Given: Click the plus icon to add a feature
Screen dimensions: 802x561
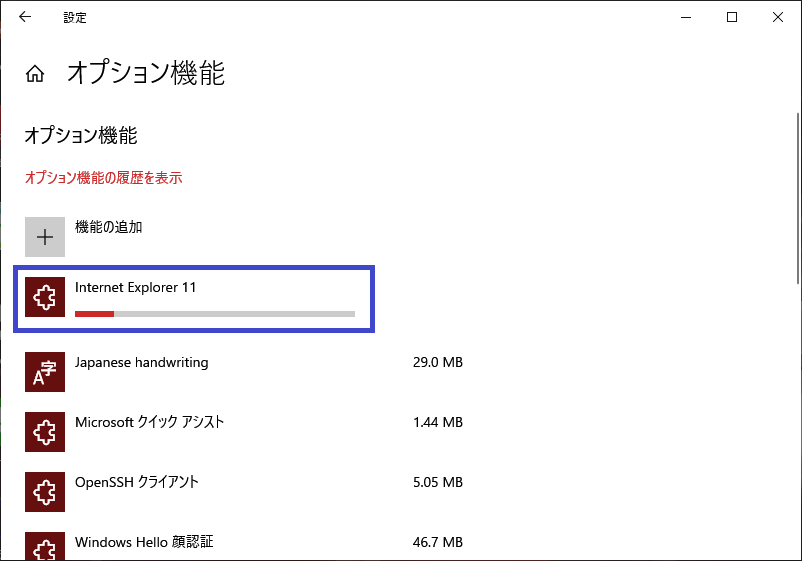Looking at the screenshot, I should [x=45, y=237].
